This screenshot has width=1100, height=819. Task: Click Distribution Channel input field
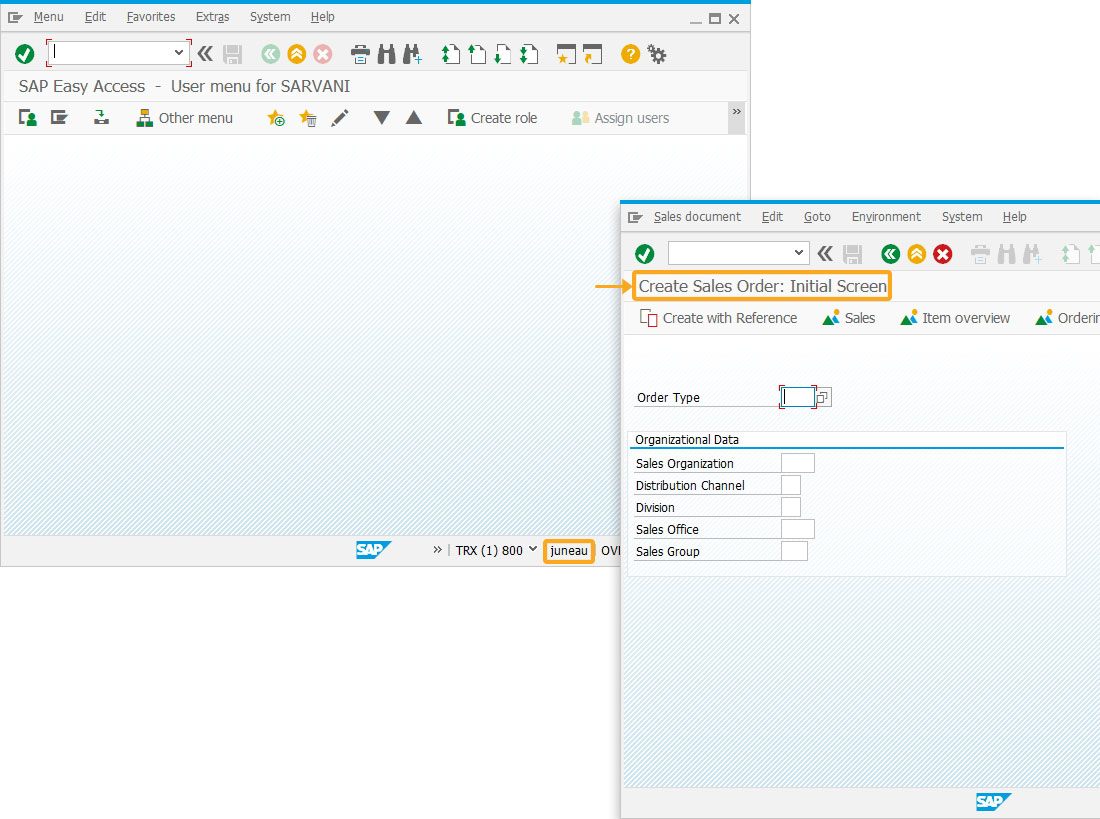(791, 485)
